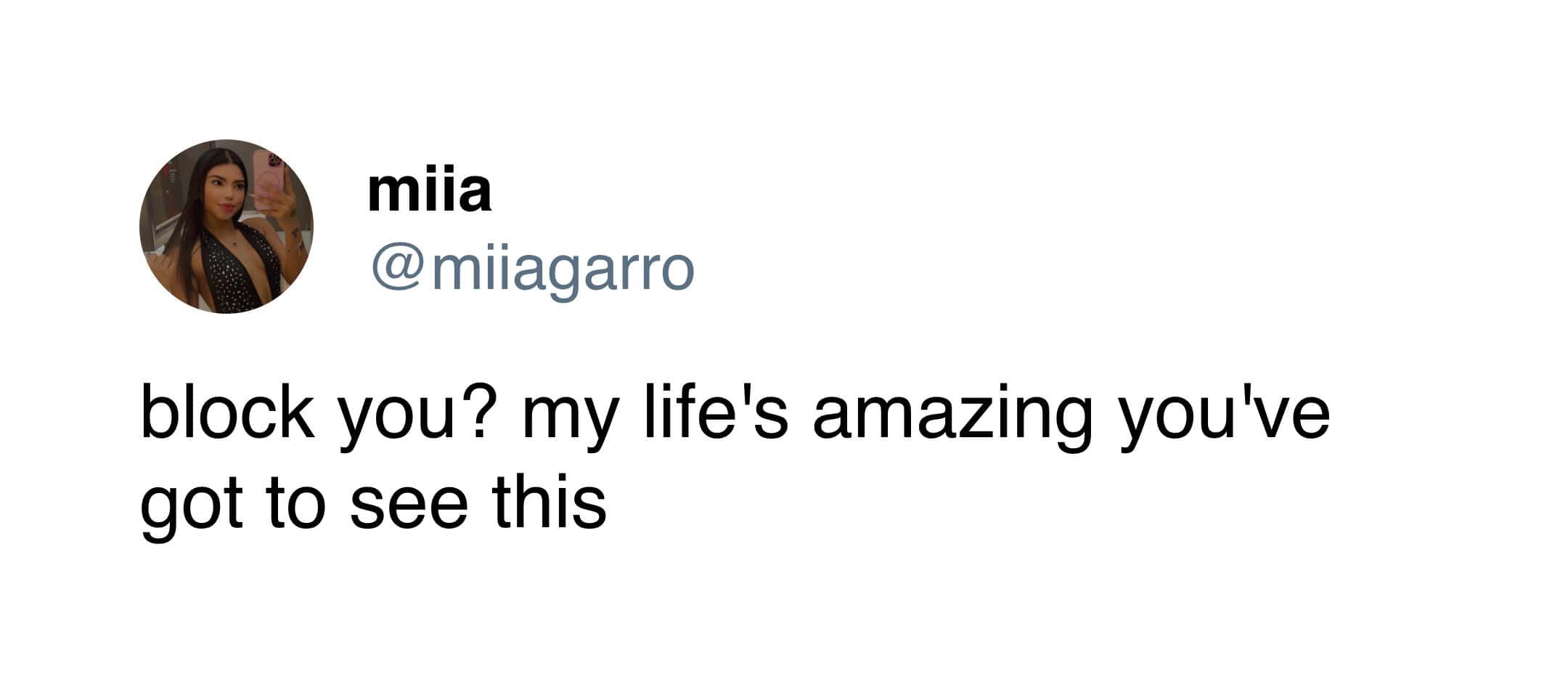Click the @ symbol in the handle
This screenshot has width=1568, height=687.
point(399,270)
